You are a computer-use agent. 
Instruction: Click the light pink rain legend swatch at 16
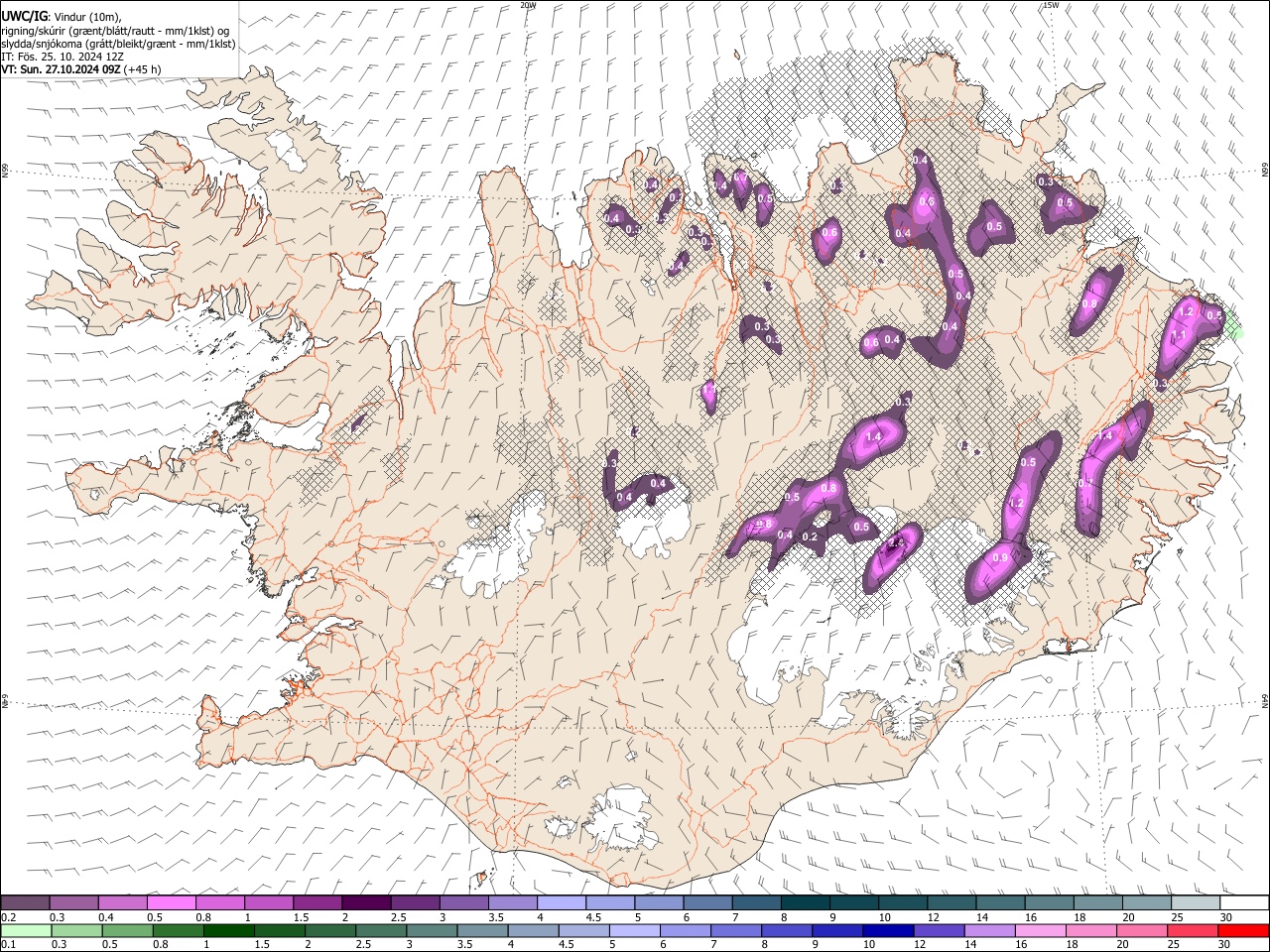pyautogui.click(x=1039, y=930)
